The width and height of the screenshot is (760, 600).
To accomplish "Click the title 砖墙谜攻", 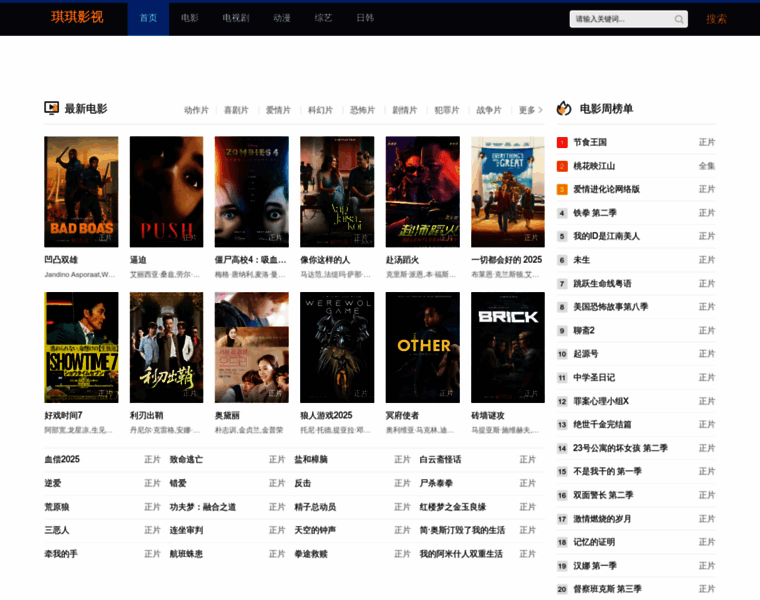I will pos(488,416).
